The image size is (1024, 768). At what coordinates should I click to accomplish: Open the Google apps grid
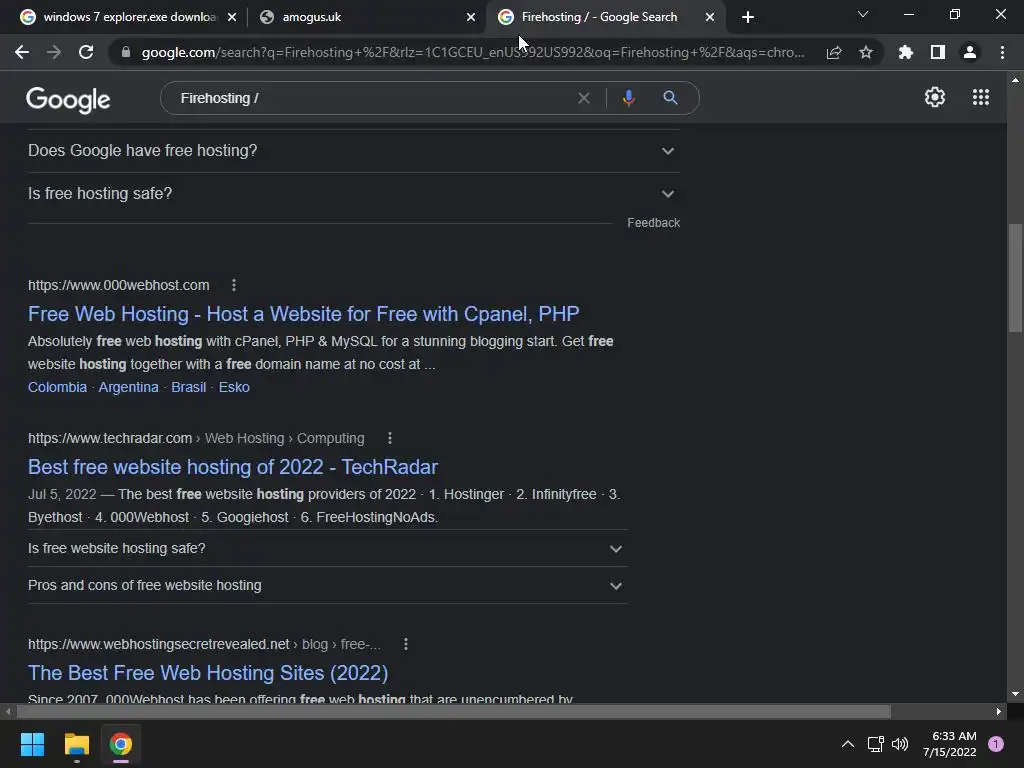click(x=981, y=97)
